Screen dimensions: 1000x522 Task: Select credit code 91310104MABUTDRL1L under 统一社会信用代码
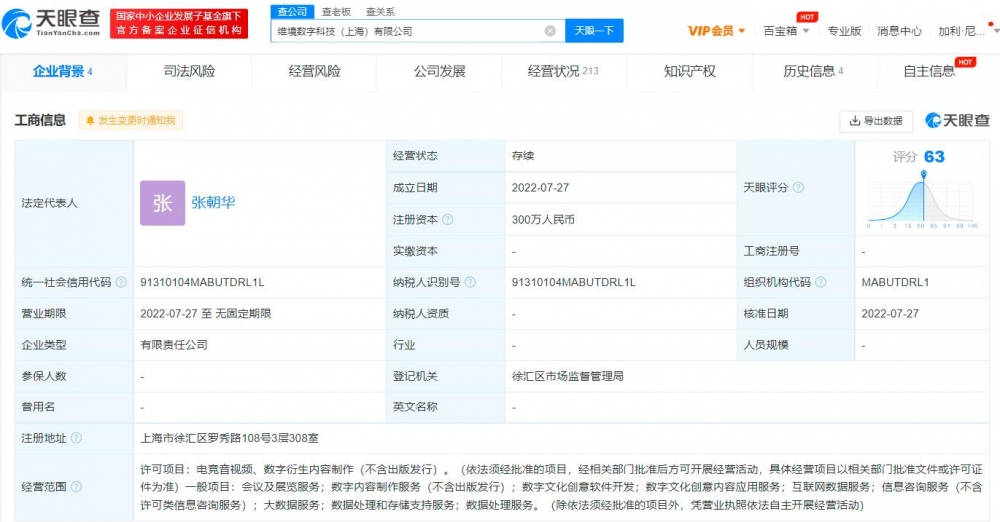coord(202,282)
